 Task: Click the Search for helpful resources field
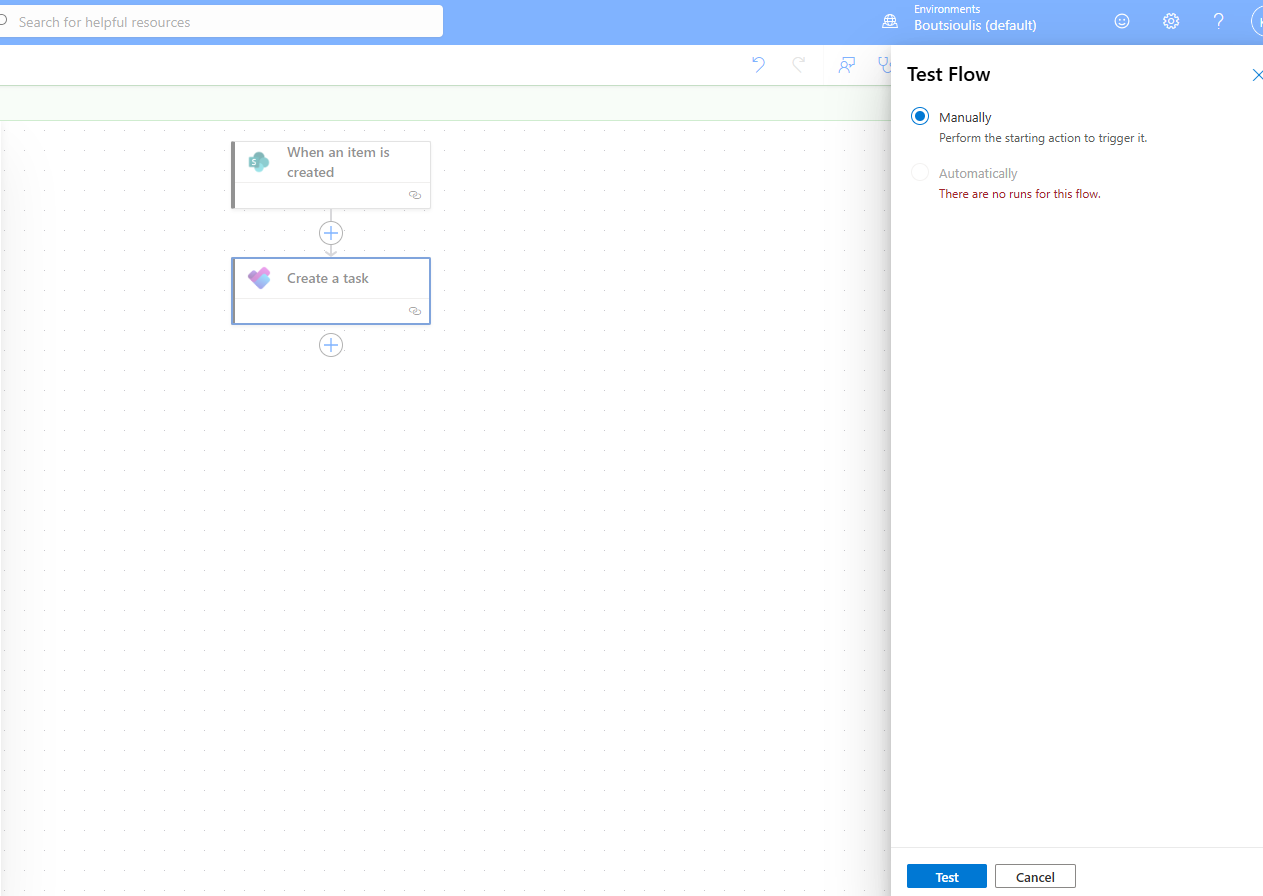[x=225, y=21]
